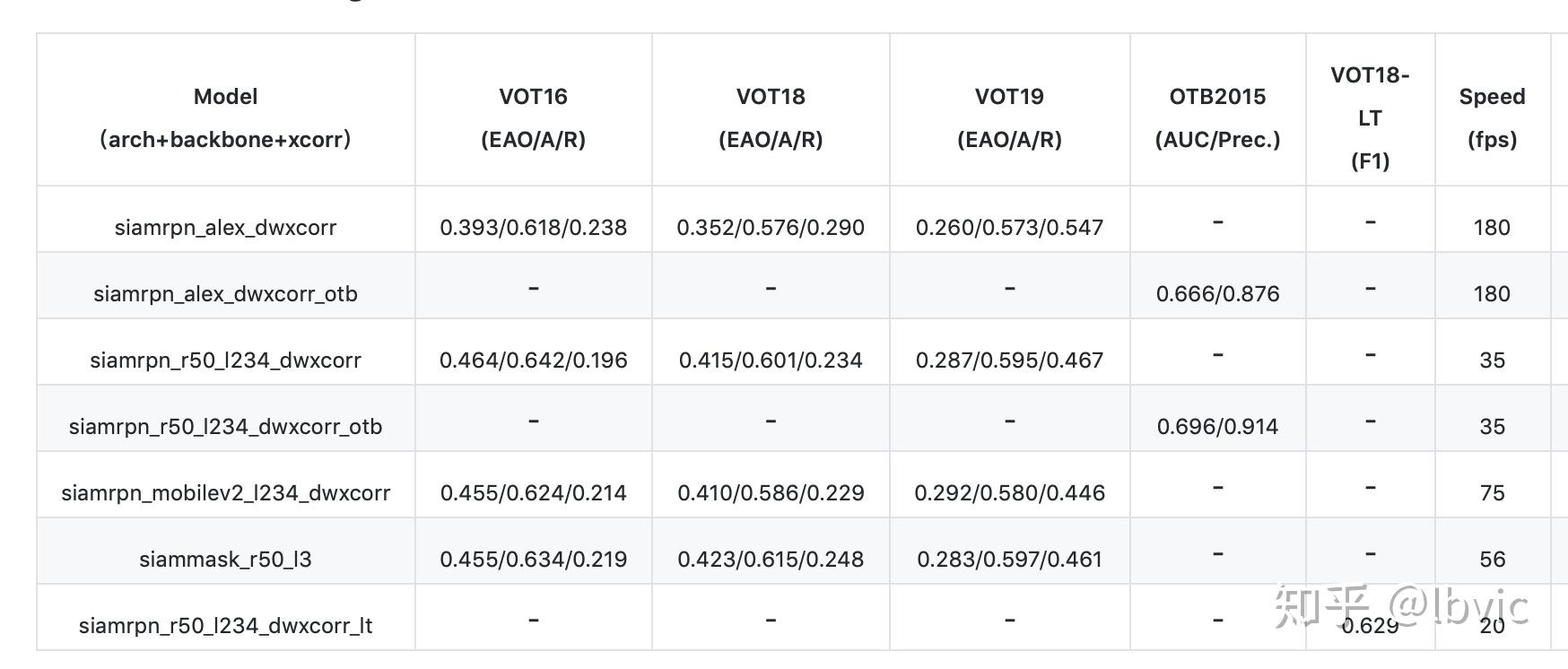1568x669 pixels.
Task: Select the 0.423/0.615/0.248 VOT18 value
Action: (x=771, y=559)
